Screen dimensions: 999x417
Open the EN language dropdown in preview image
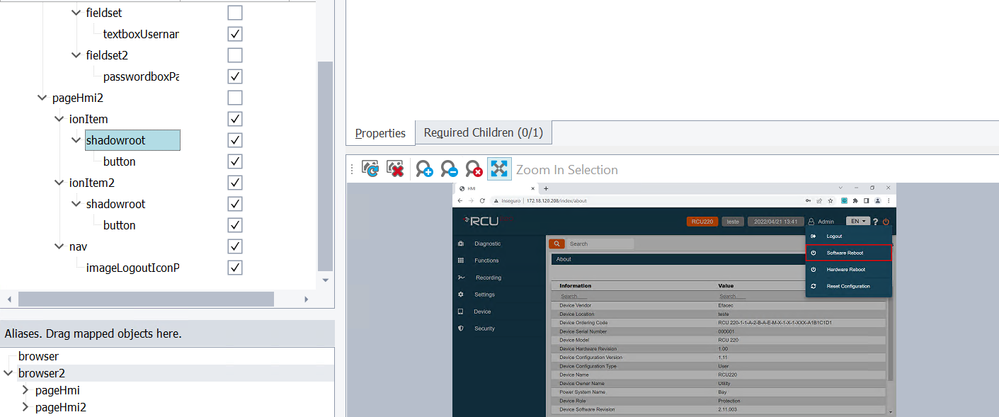[x=858, y=221]
